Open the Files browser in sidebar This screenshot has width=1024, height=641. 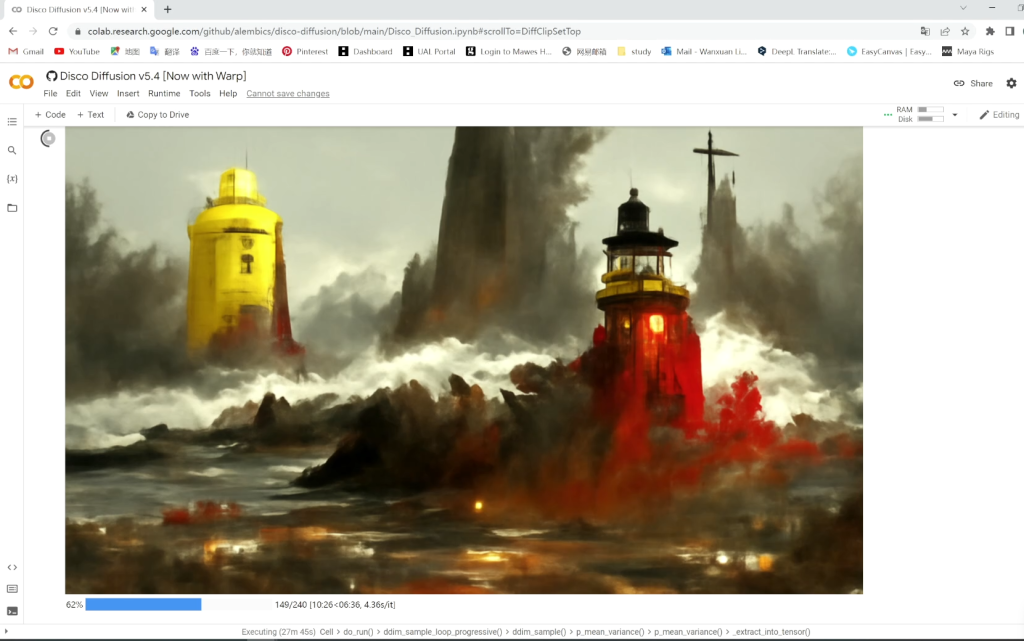click(x=12, y=208)
